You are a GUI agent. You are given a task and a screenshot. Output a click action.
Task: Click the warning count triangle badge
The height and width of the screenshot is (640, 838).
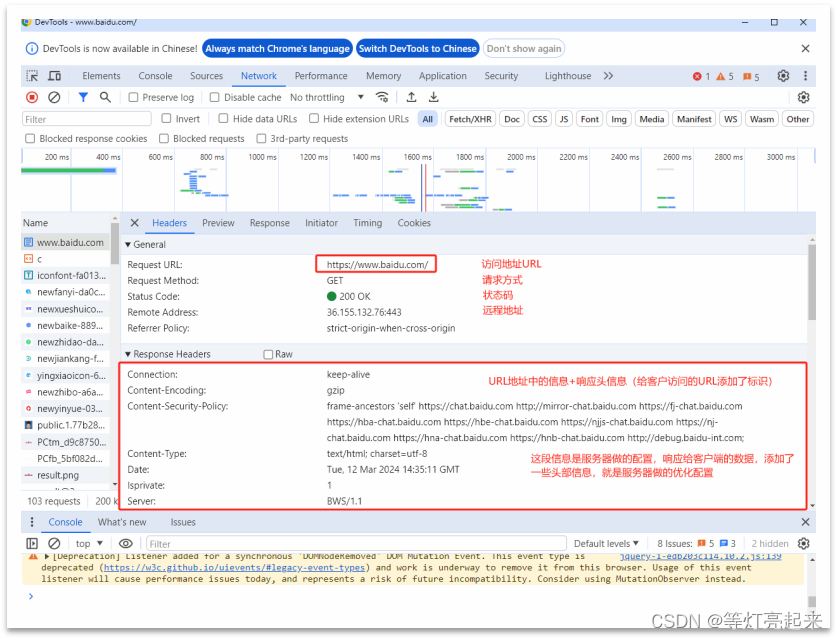click(x=725, y=76)
